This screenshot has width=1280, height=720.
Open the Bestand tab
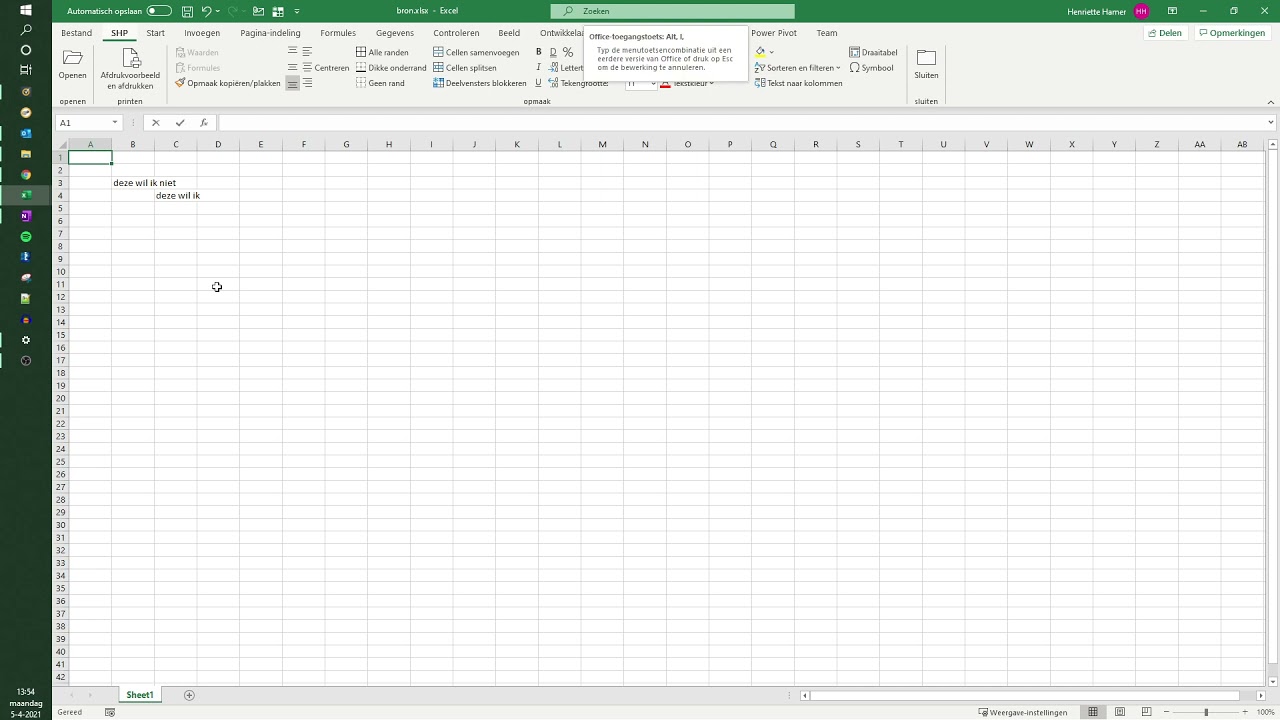click(76, 33)
